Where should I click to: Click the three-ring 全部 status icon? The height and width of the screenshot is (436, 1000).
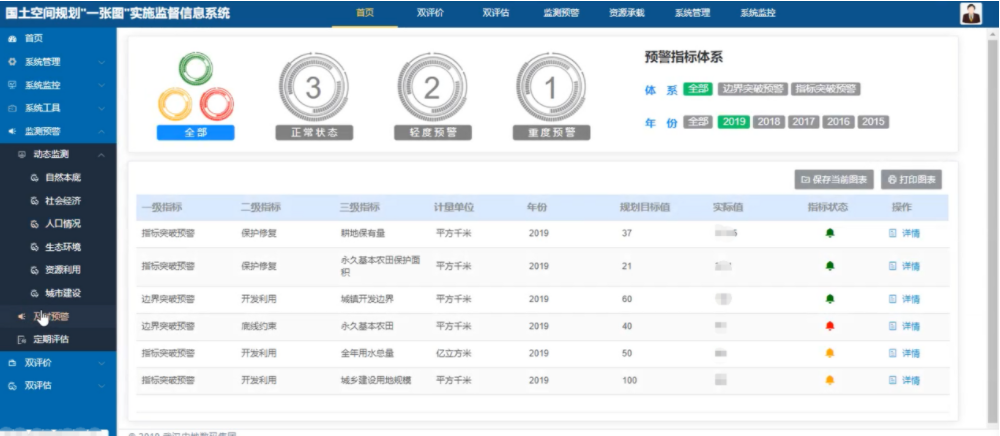click(195, 87)
